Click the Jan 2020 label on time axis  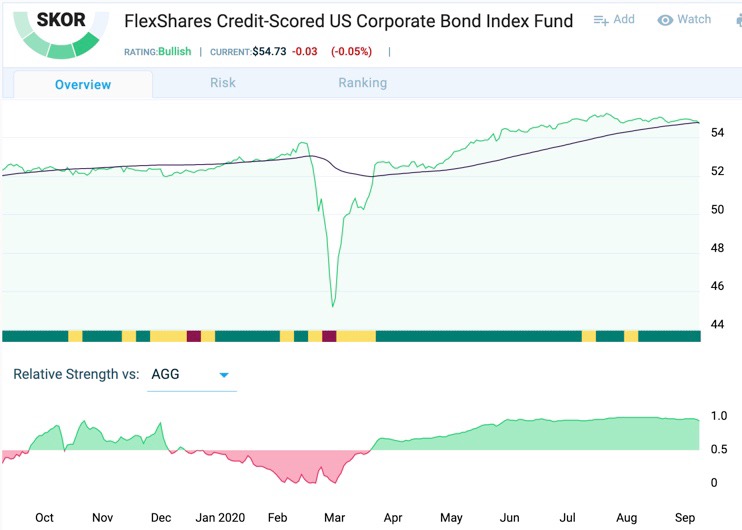(220, 517)
